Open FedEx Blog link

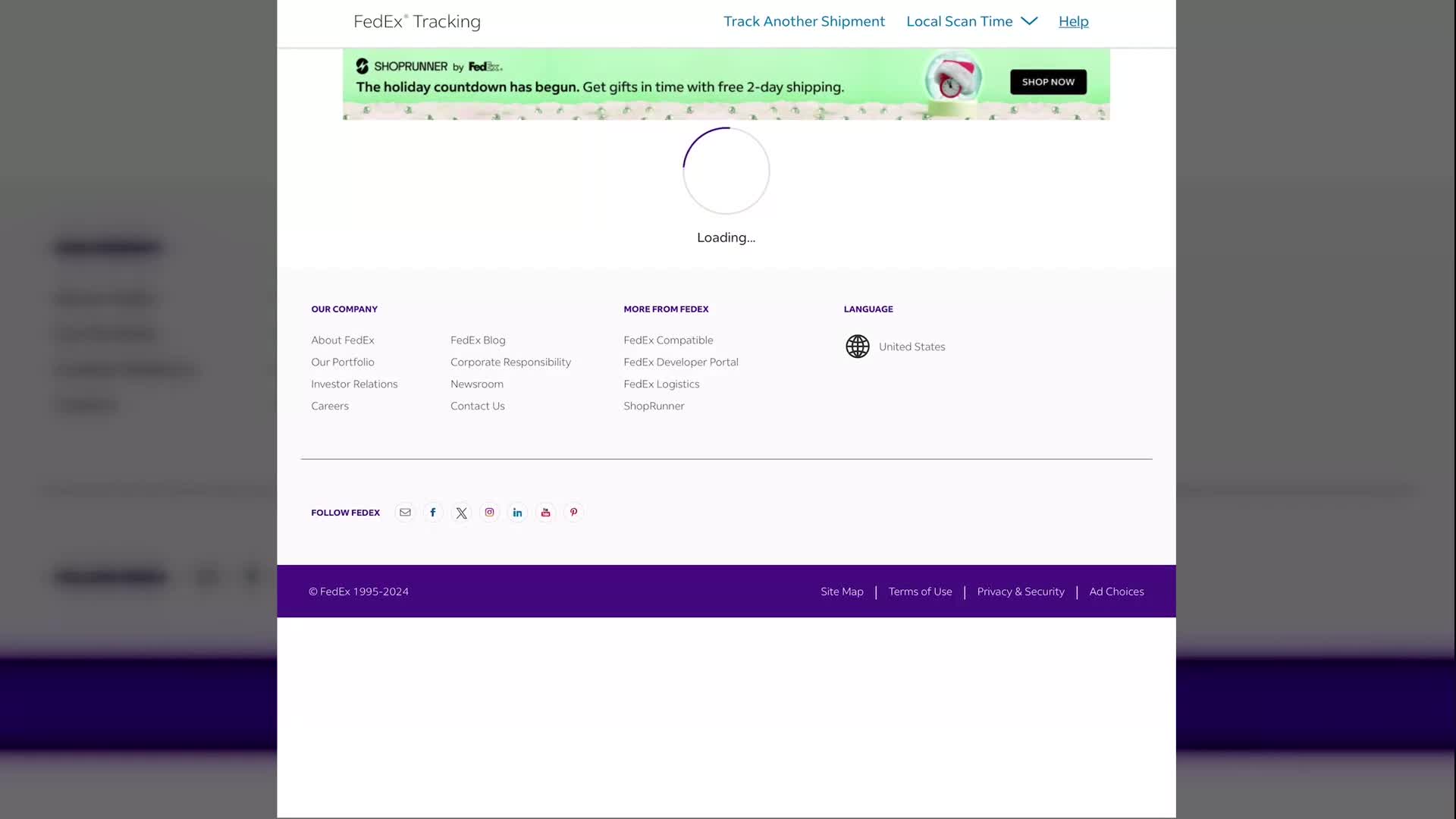(478, 340)
